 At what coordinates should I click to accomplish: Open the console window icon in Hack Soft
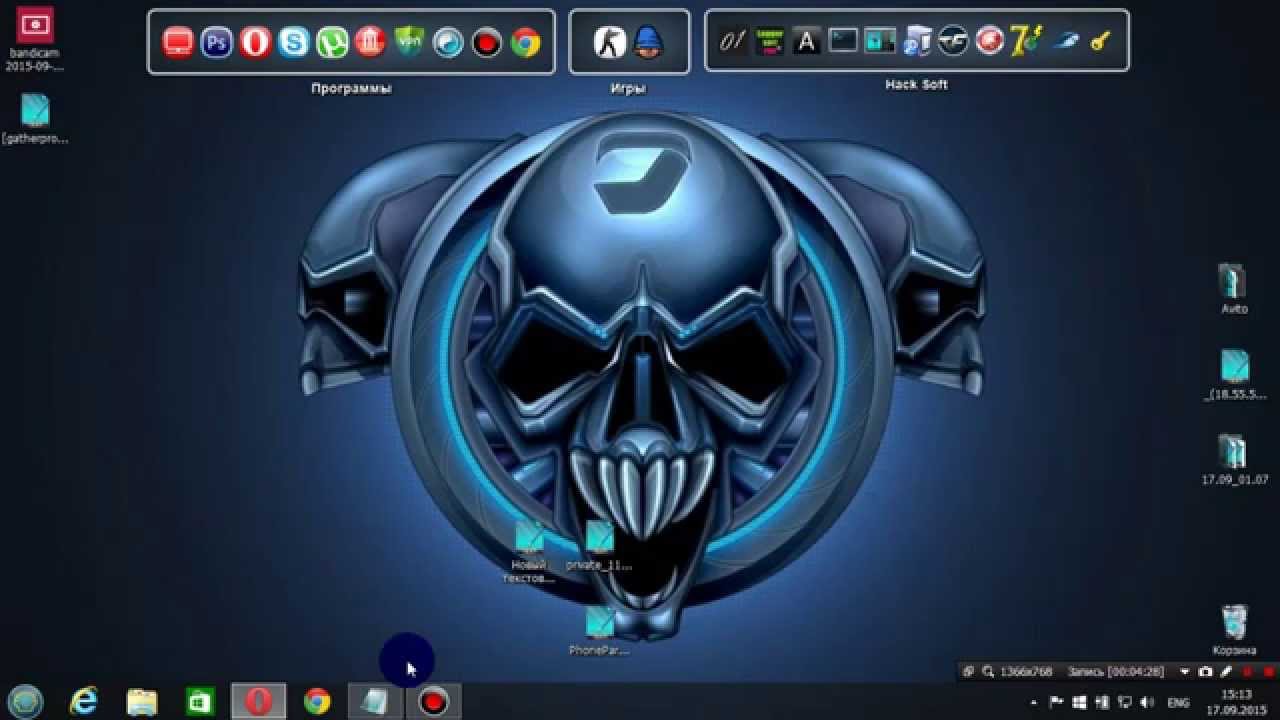click(x=843, y=41)
